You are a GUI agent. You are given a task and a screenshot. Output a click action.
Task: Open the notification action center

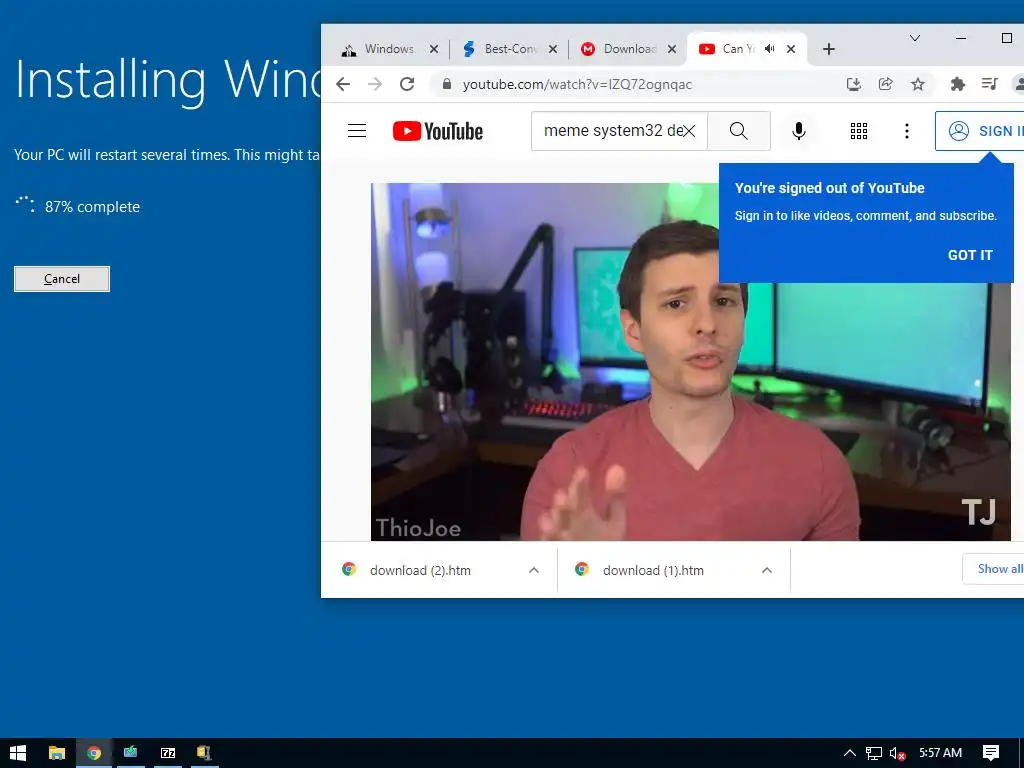(991, 753)
